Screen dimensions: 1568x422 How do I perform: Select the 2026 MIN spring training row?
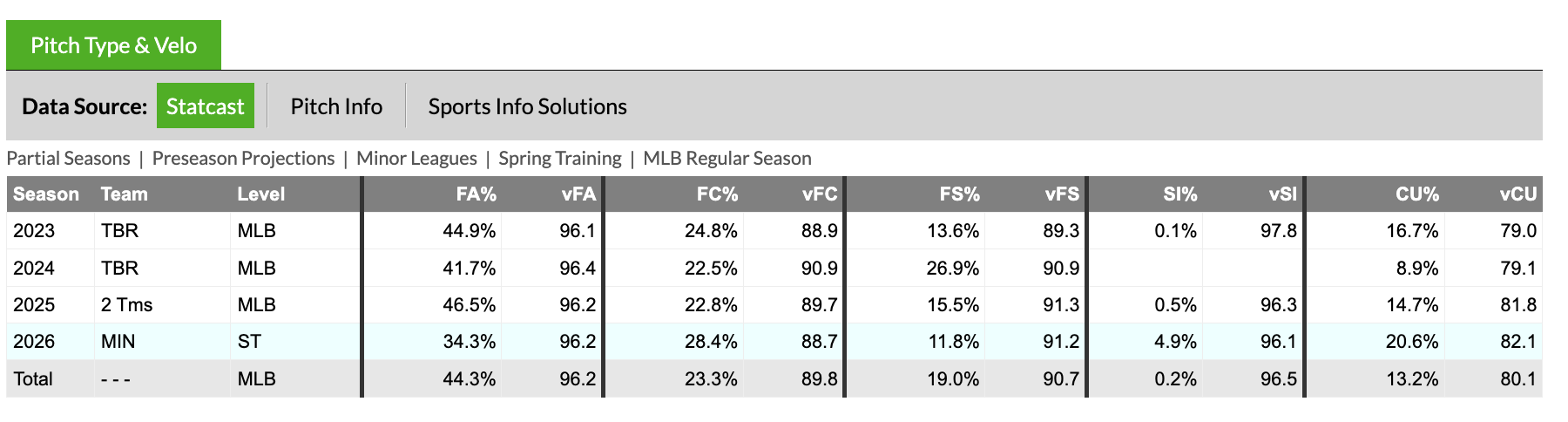(118, 342)
